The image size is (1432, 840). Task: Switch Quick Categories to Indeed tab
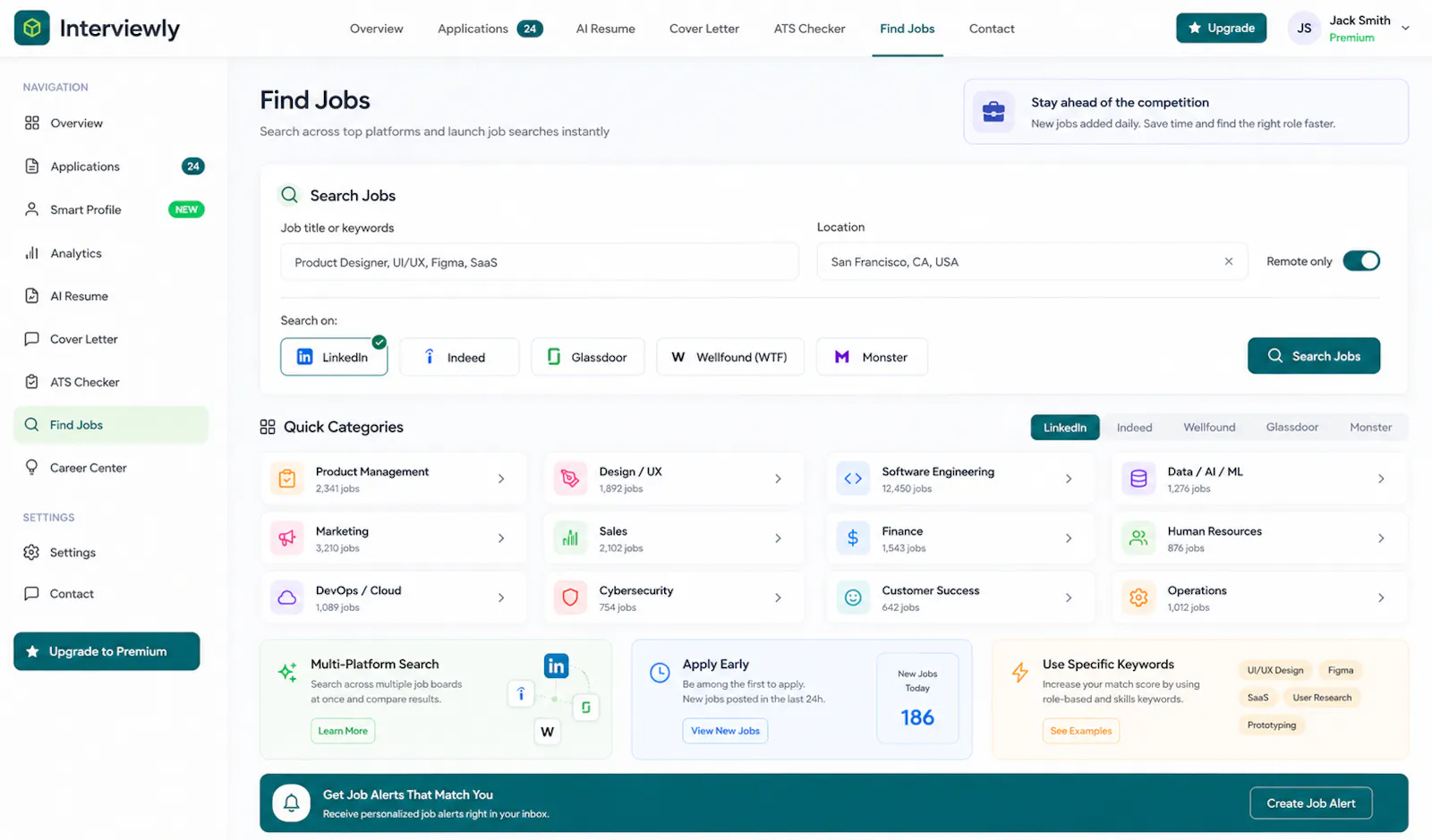pos(1134,428)
